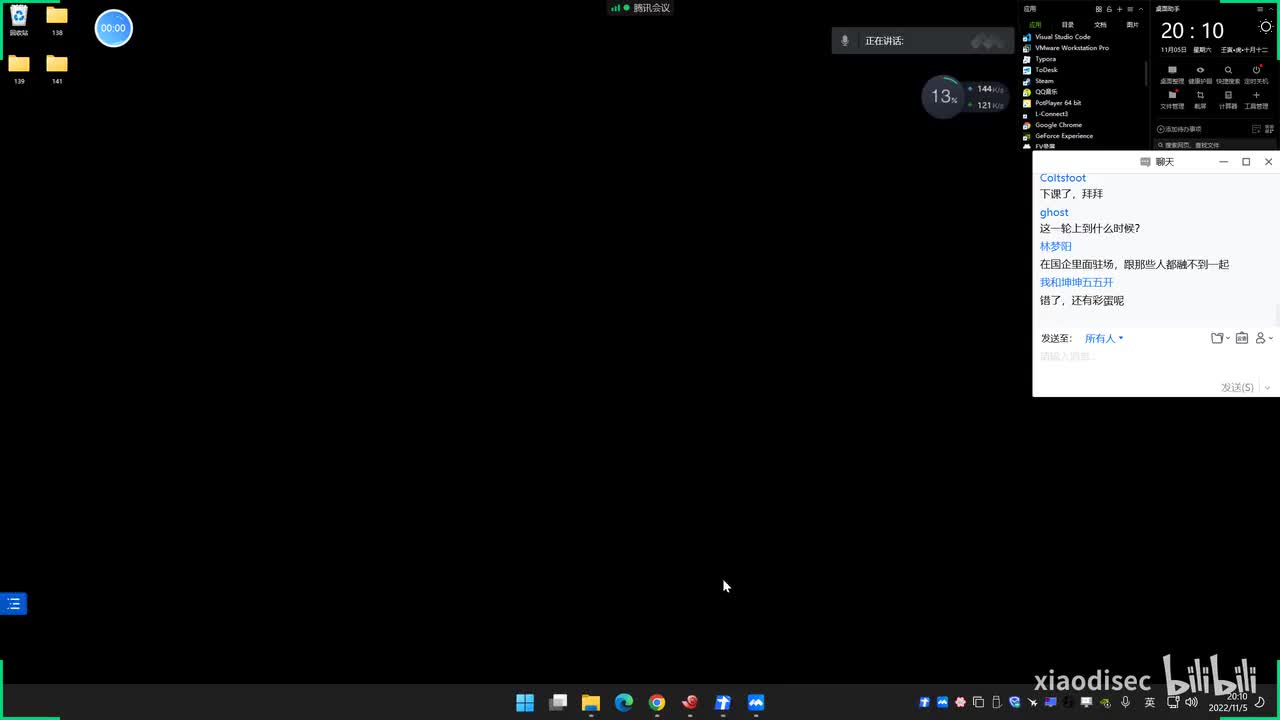The height and width of the screenshot is (720, 1280).
Task: Collapse the 桌面助手 panel with its chevron
Action: pyautogui.click(x=1271, y=9)
